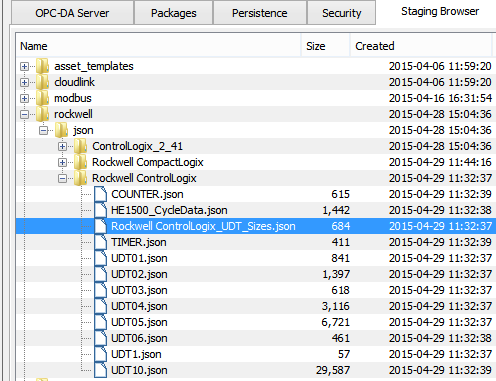Collapse the Rockwell ControlLogix folder

pos(62,178)
